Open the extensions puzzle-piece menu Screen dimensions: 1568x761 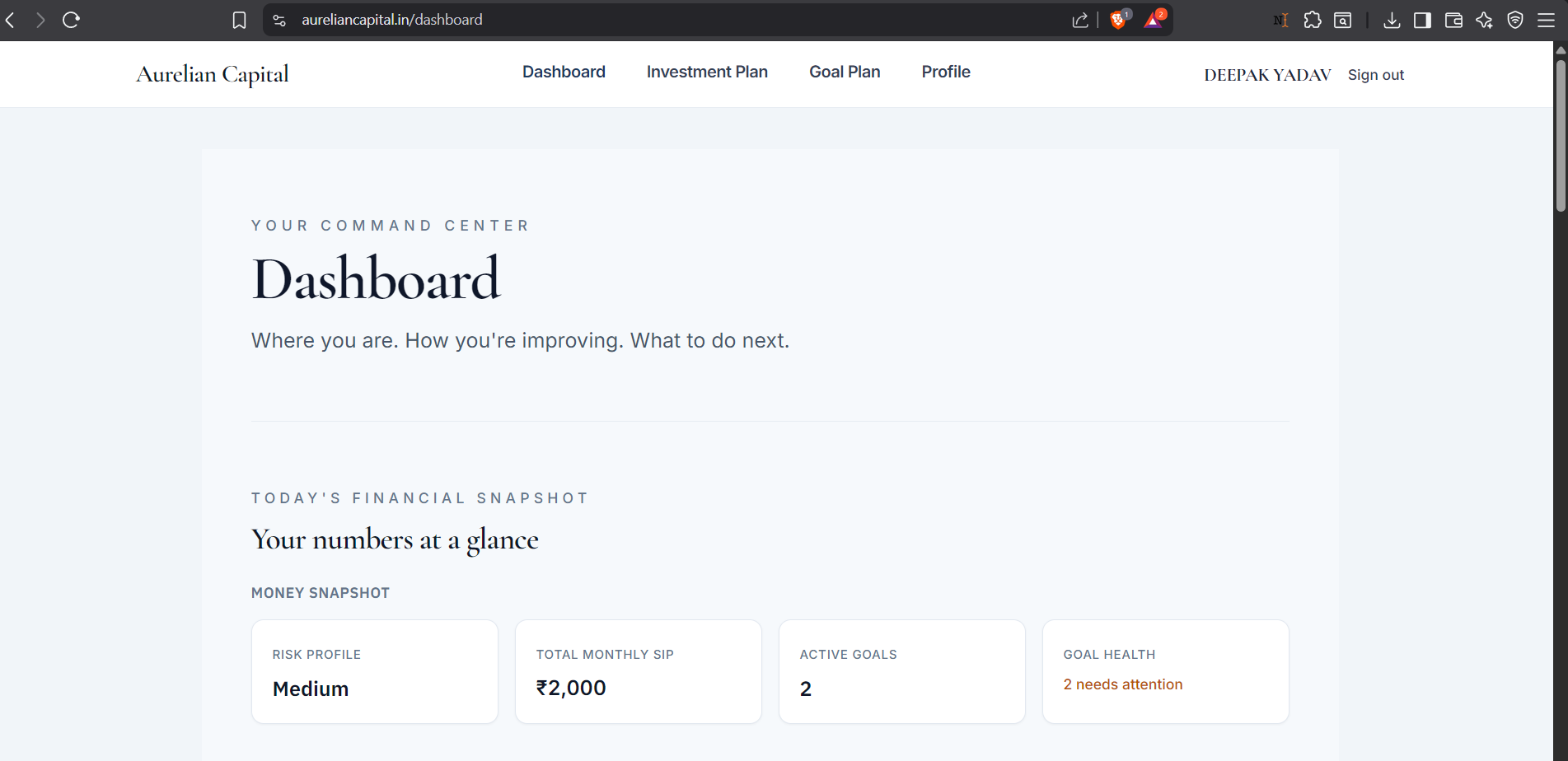tap(1313, 20)
